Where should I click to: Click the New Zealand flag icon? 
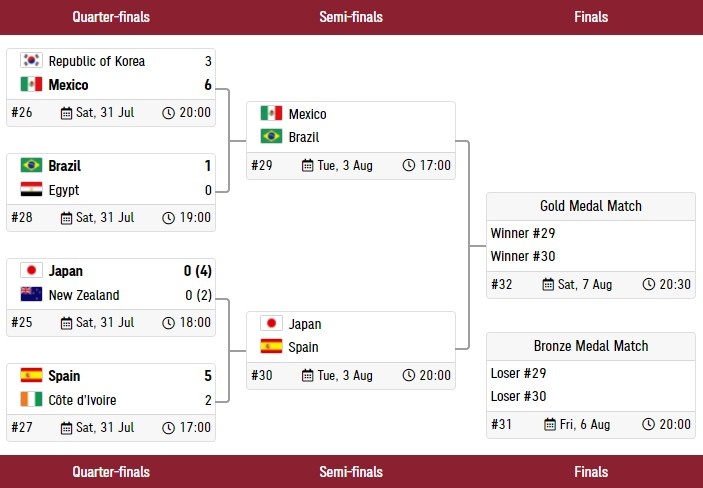pyautogui.click(x=31, y=295)
